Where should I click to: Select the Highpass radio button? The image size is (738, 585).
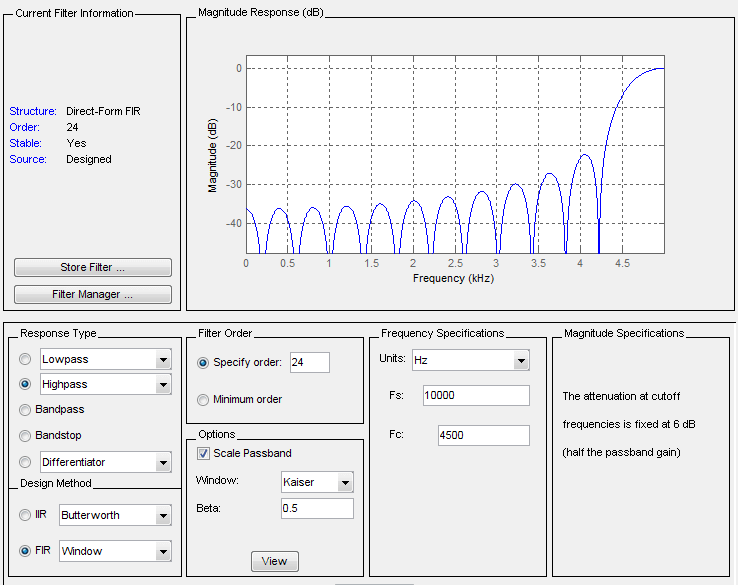tap(26, 384)
